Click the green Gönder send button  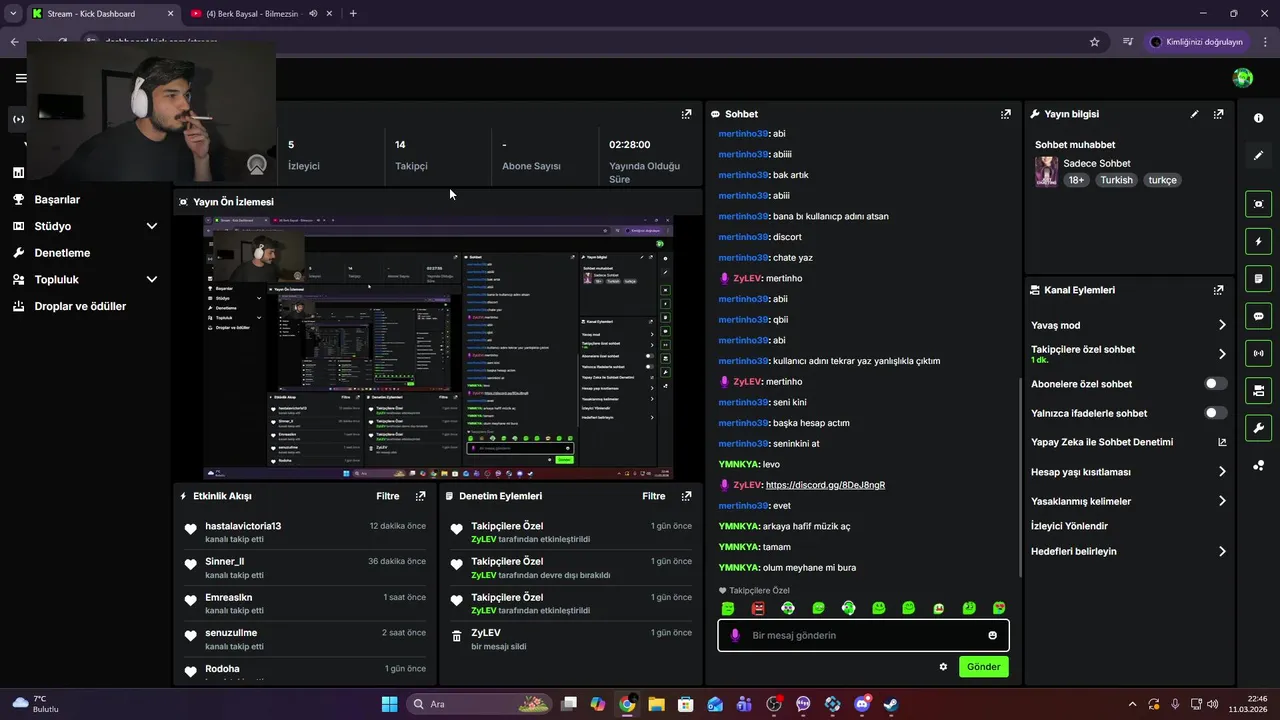[x=983, y=667]
